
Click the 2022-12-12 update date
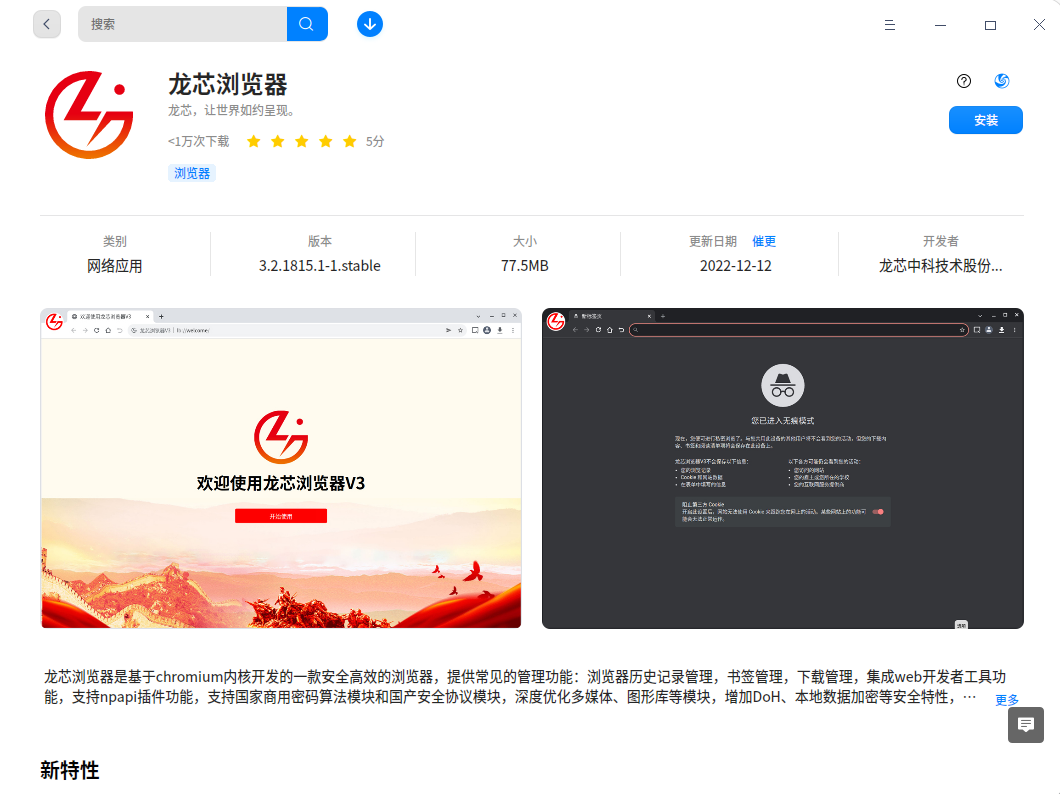(736, 266)
